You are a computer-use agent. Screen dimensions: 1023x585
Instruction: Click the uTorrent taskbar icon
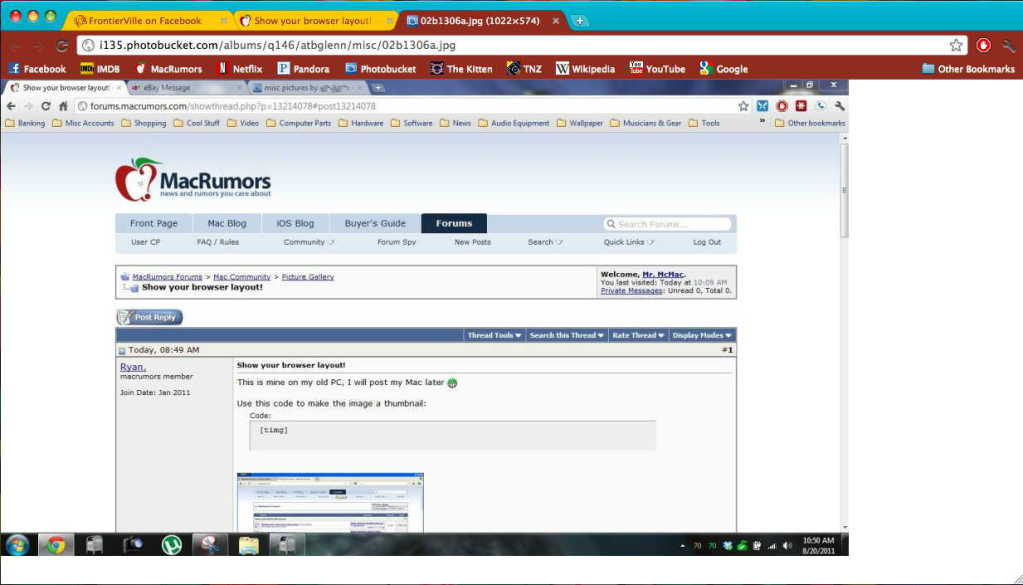[171, 545]
